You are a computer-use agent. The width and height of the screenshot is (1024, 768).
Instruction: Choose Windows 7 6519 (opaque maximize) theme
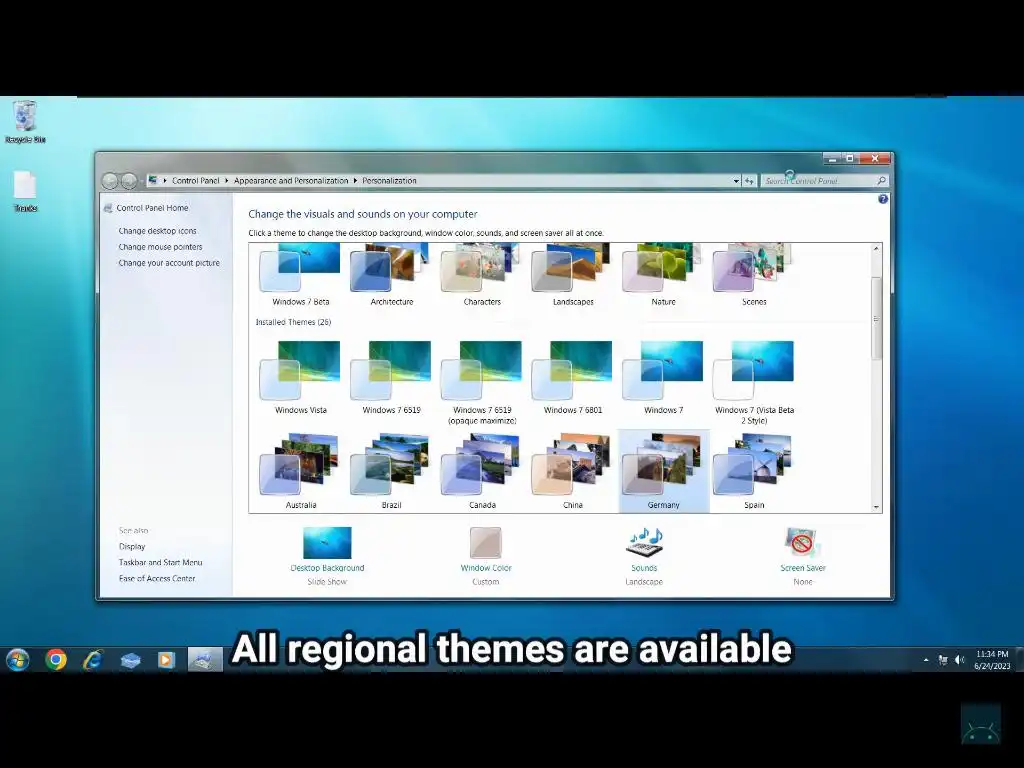pos(482,382)
